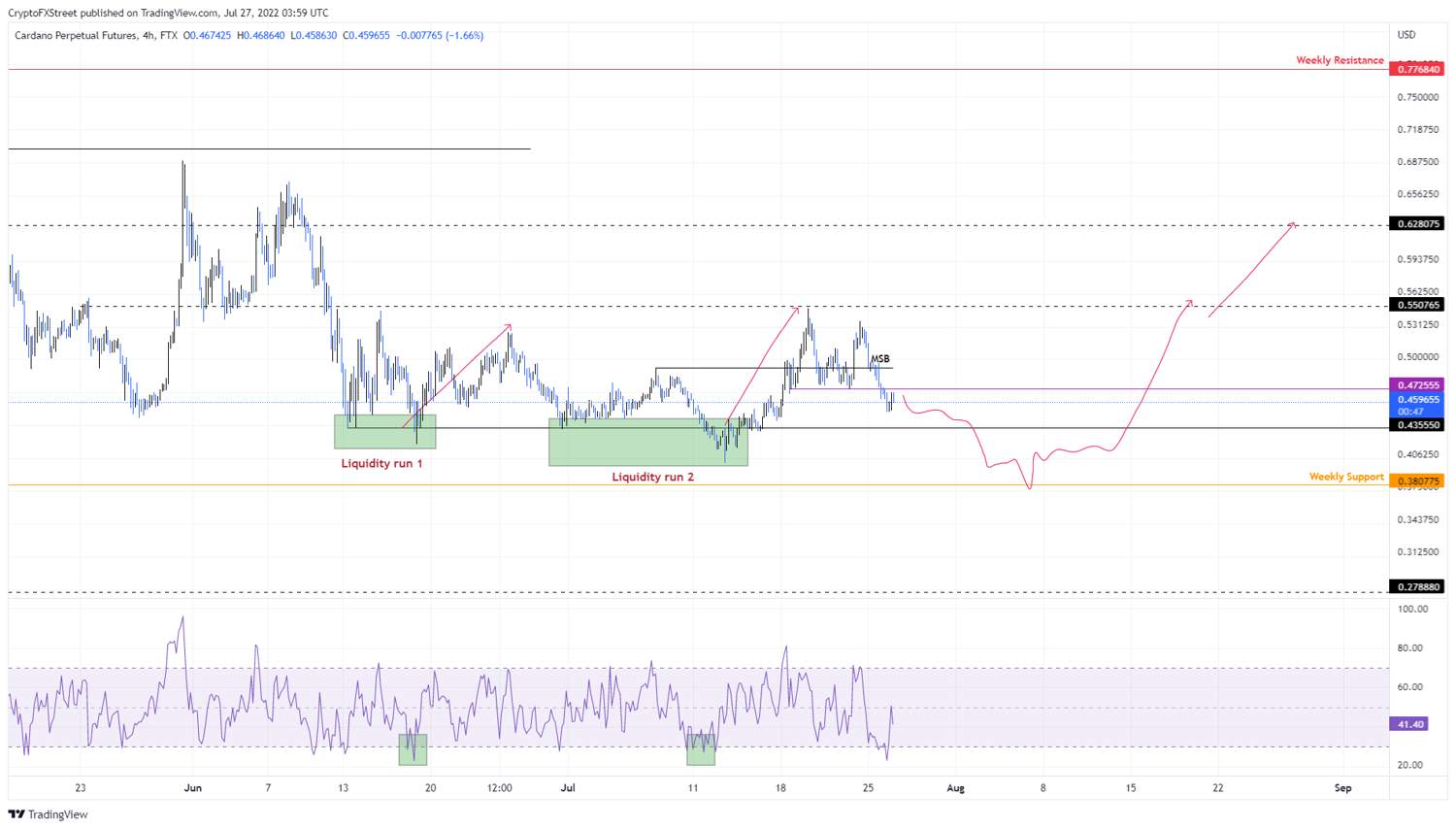Select the 0.628075 price level label
The image size is (1456, 829).
(1417, 223)
